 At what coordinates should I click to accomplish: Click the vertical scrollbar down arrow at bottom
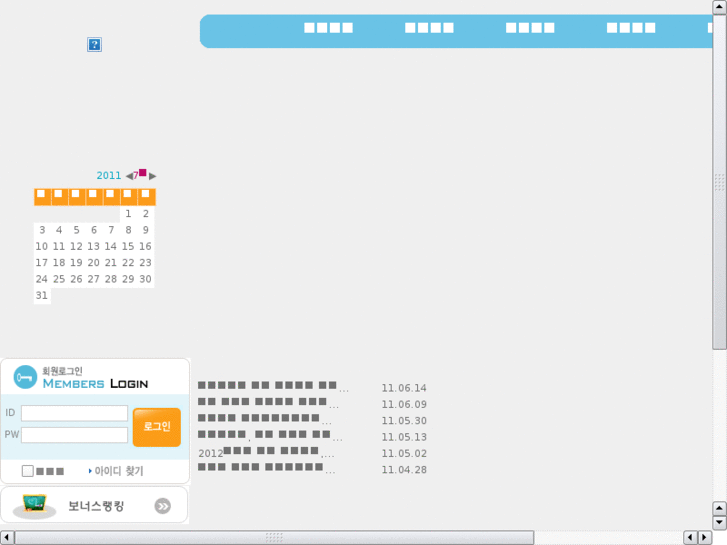point(719,522)
